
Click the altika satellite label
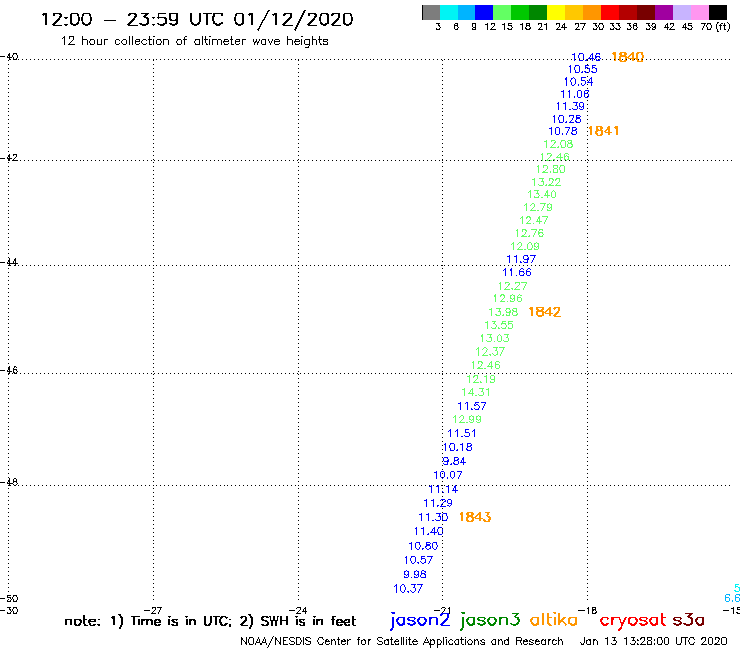(x=554, y=619)
